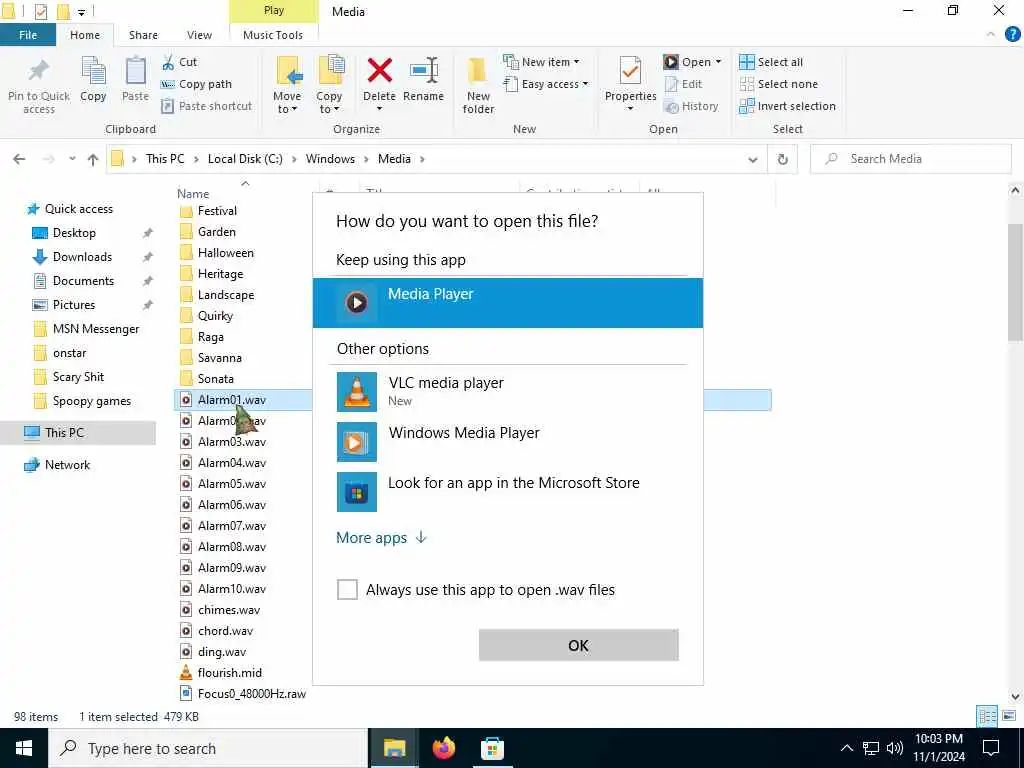Click the red Delete icon
This screenshot has width=1024, height=768.
379,71
